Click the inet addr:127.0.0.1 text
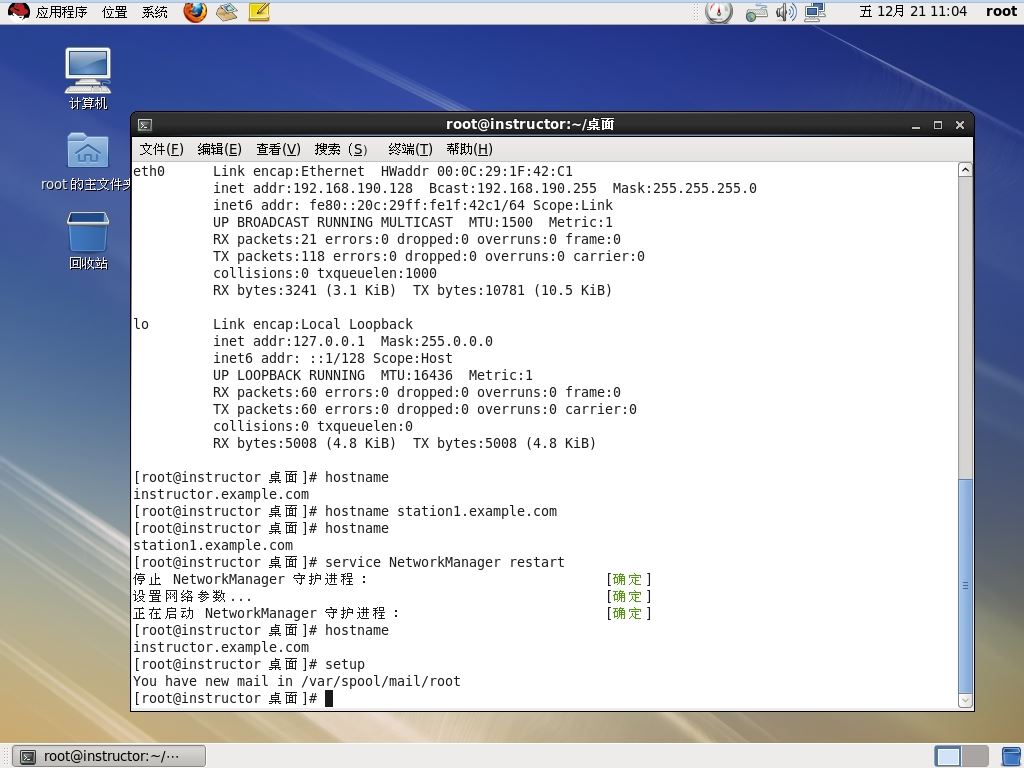 coord(289,341)
